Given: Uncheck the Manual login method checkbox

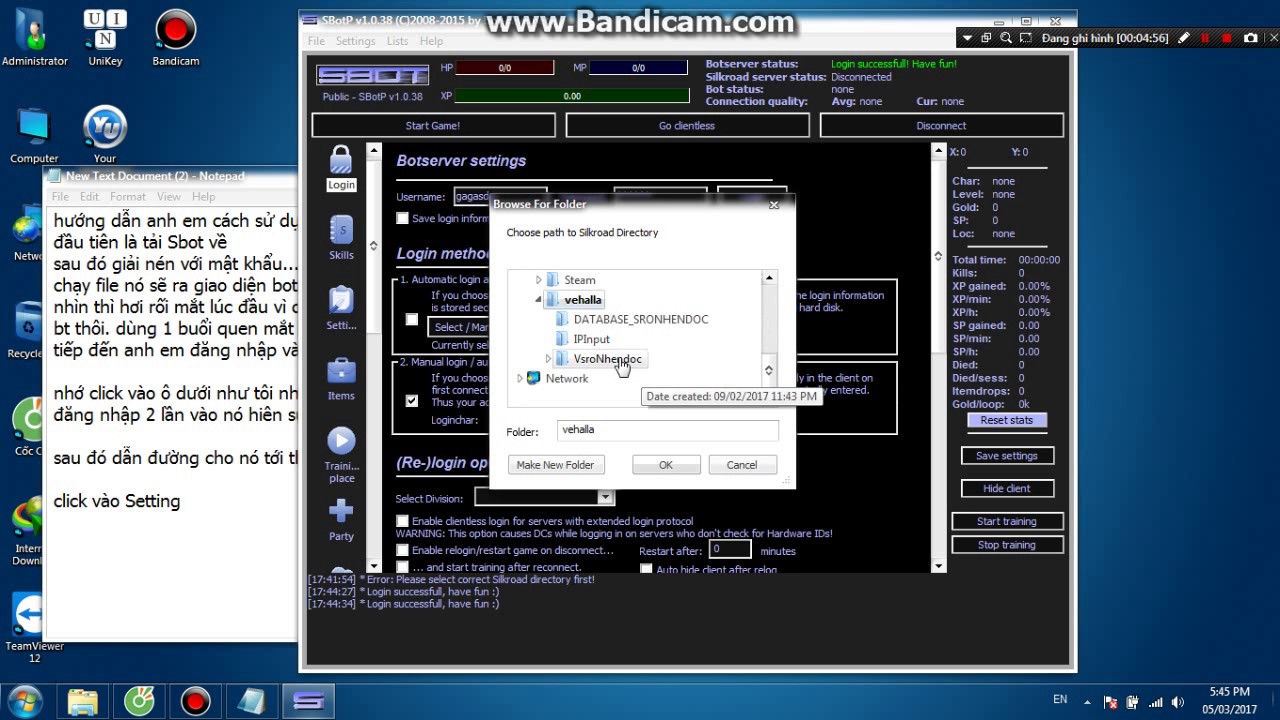Looking at the screenshot, I should [x=411, y=400].
